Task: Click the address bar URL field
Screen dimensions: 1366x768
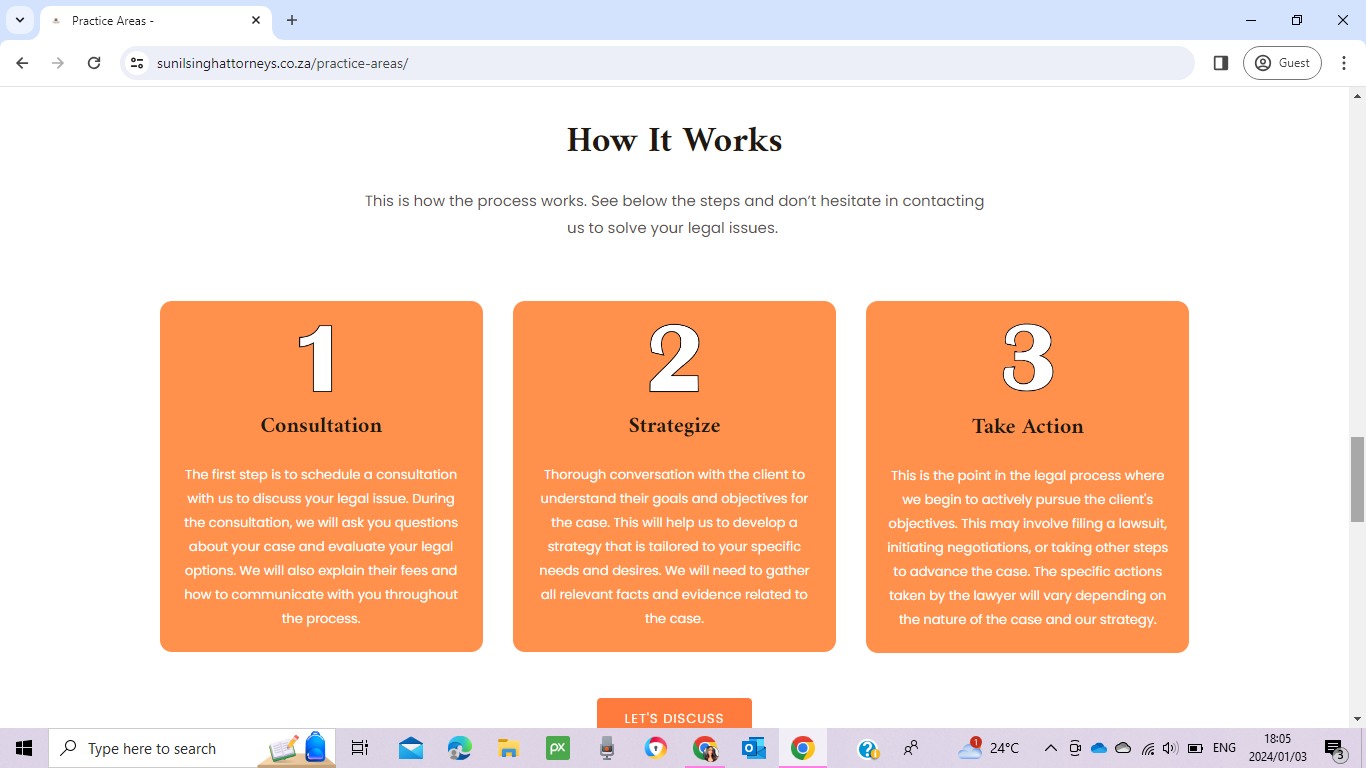Action: pyautogui.click(x=660, y=63)
